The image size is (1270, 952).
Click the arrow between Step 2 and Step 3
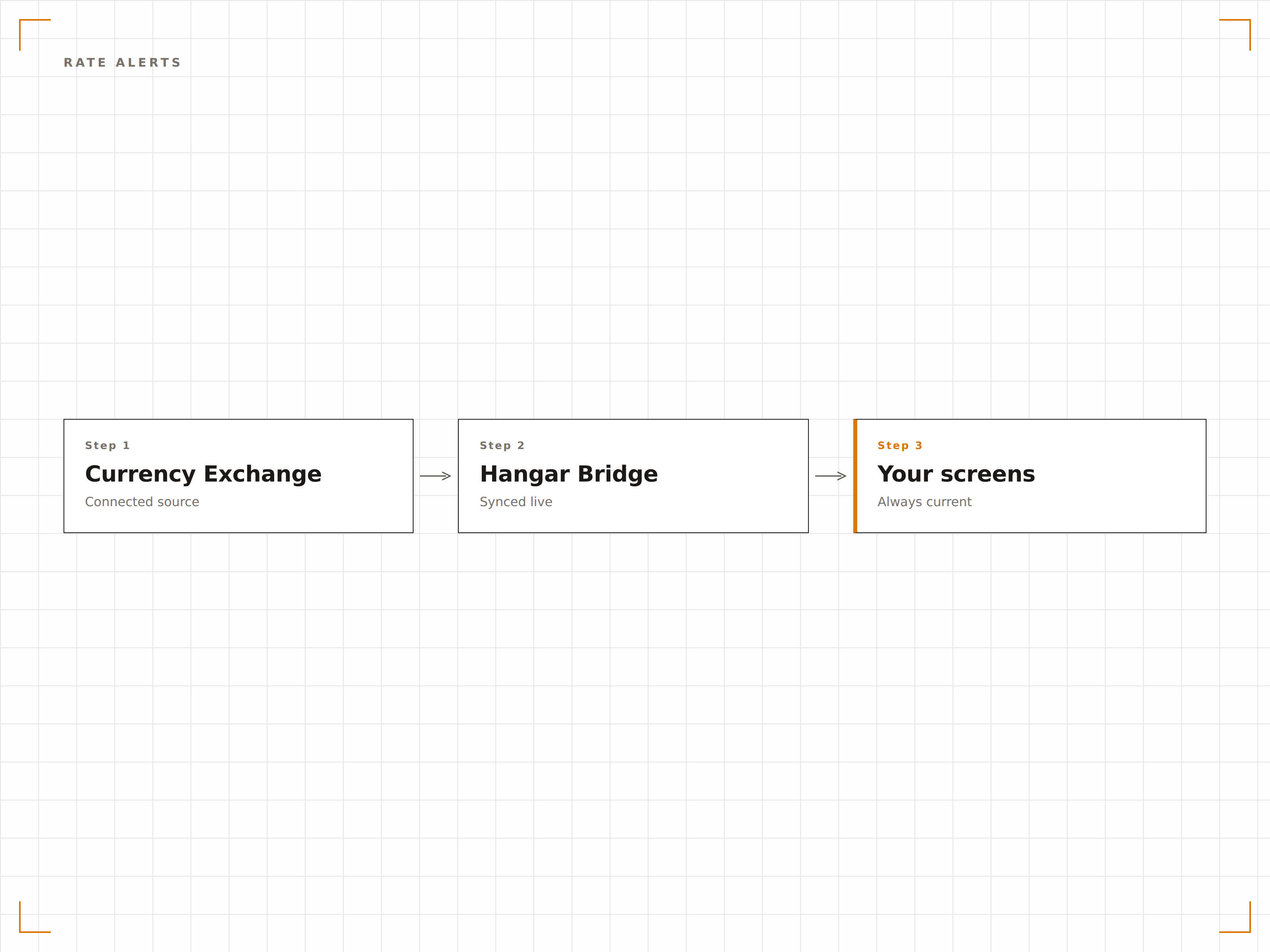pos(831,476)
